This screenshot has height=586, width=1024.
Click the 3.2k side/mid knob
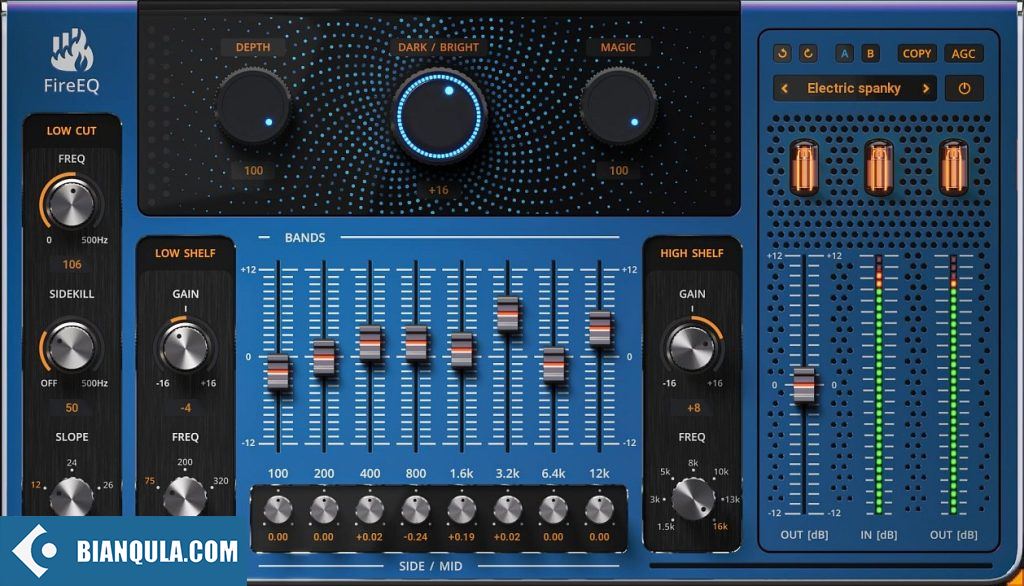pos(507,510)
